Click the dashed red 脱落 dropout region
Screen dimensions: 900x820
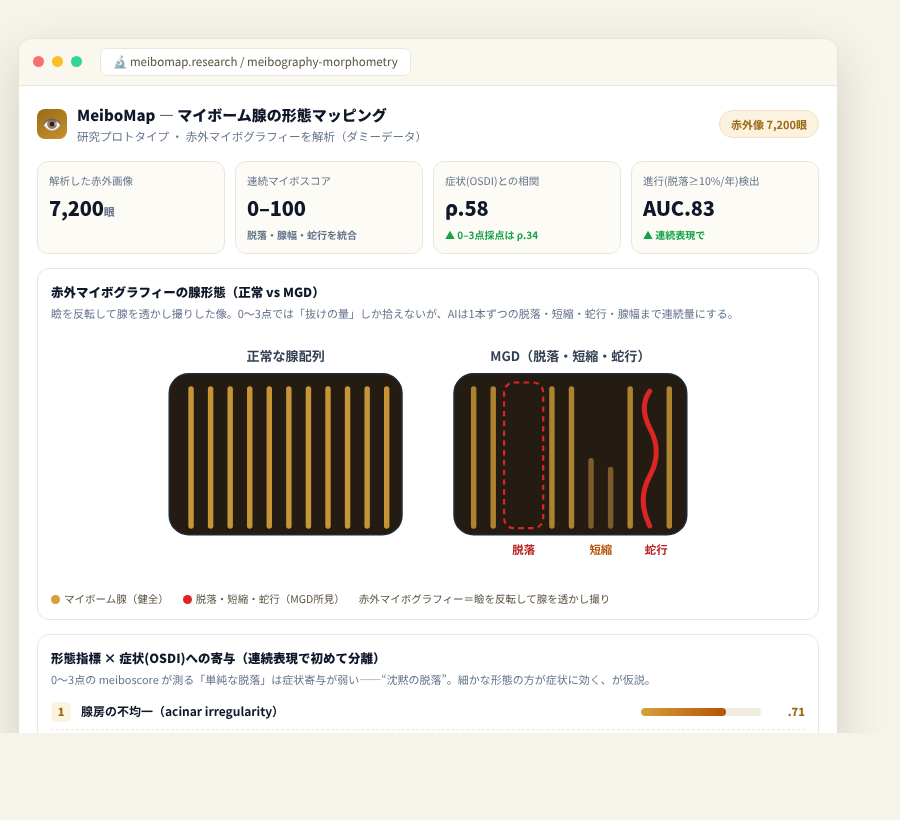click(x=523, y=454)
